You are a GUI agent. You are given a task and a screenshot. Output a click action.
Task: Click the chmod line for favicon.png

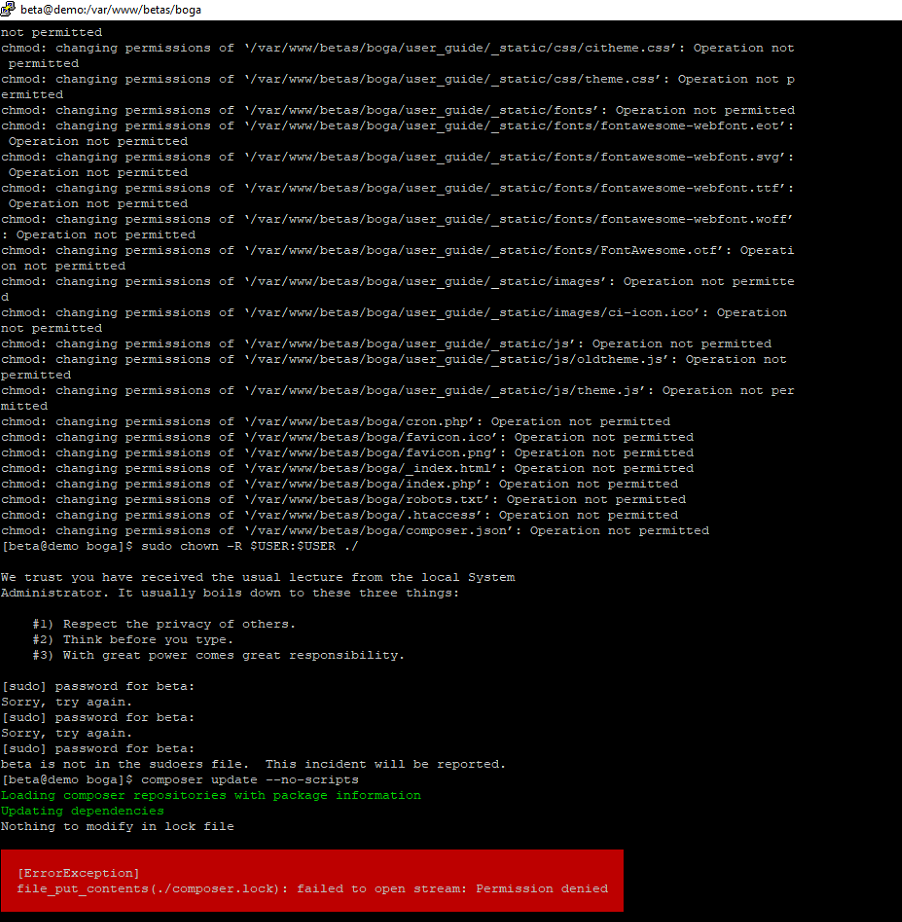pos(347,453)
